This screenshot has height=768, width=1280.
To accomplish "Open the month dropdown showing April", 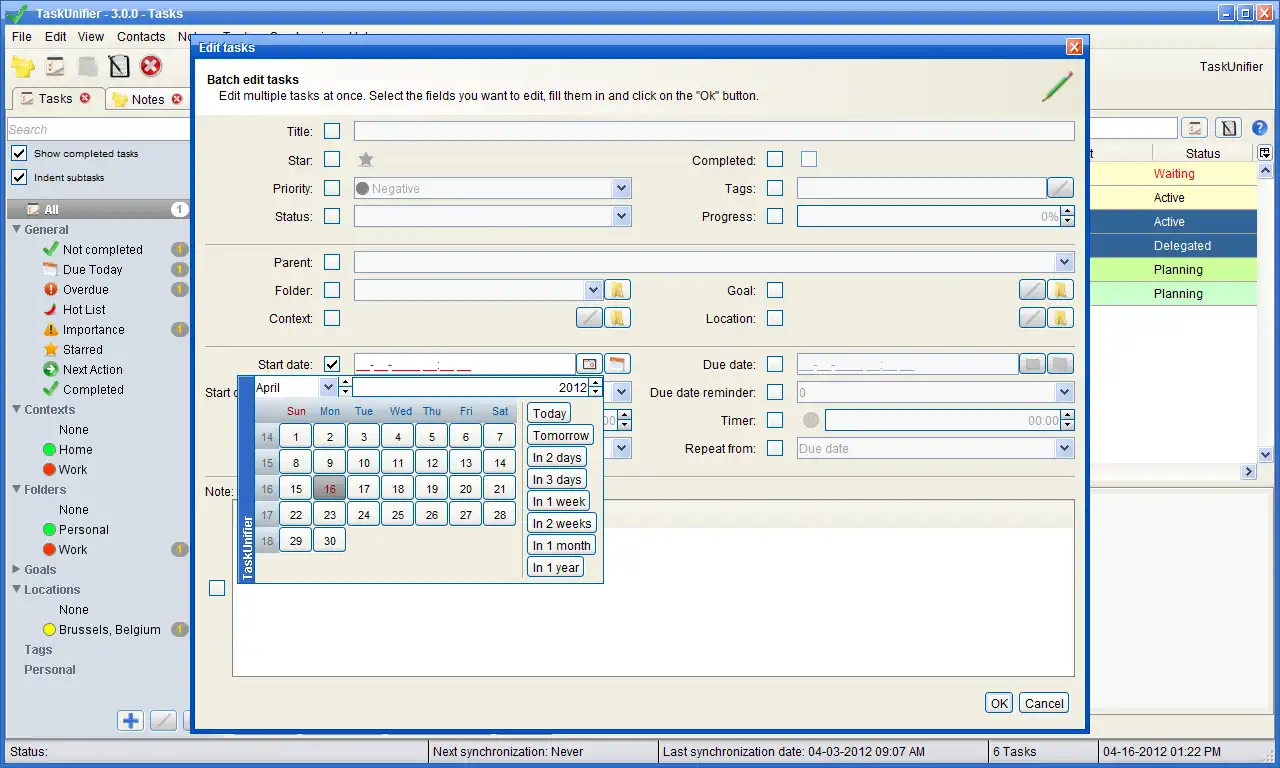I will pyautogui.click(x=328, y=387).
